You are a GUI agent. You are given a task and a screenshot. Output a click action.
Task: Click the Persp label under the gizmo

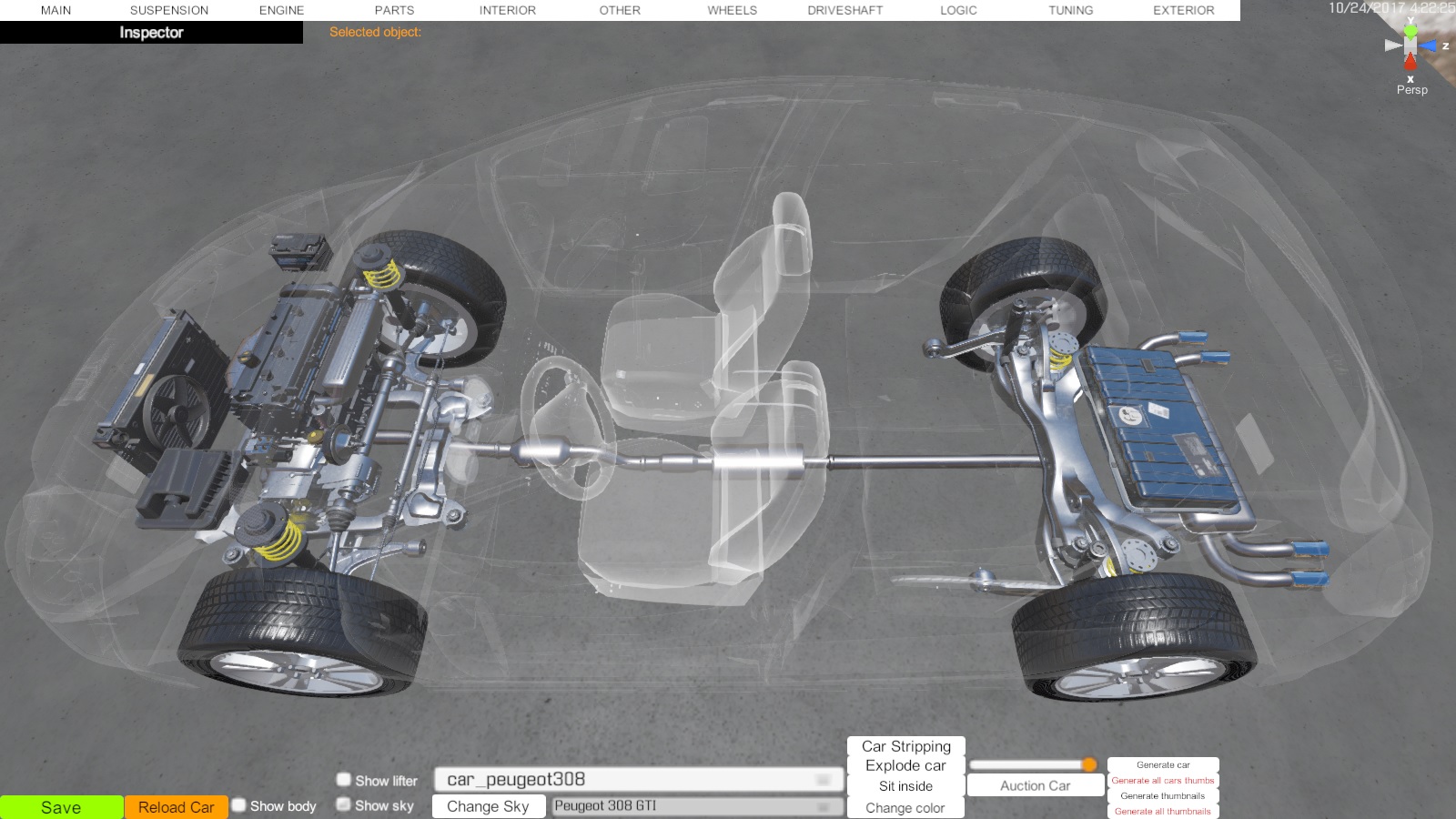point(1411,89)
